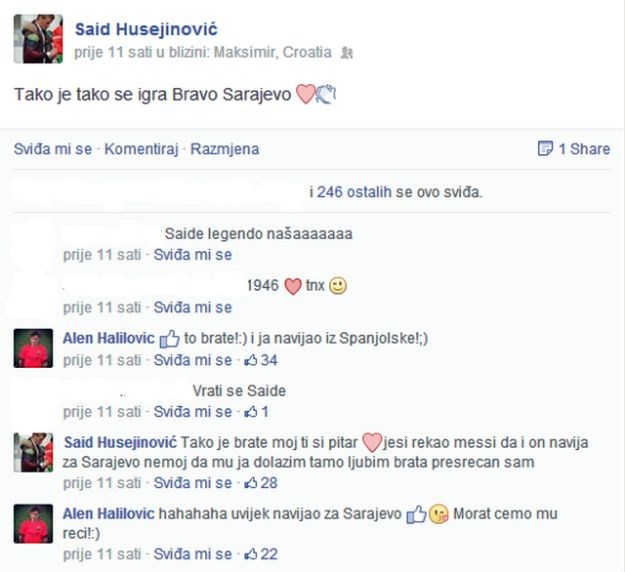Open Said Husejinović's name in post header
Viewport: 625px width, 572px height.
[x=146, y=29]
